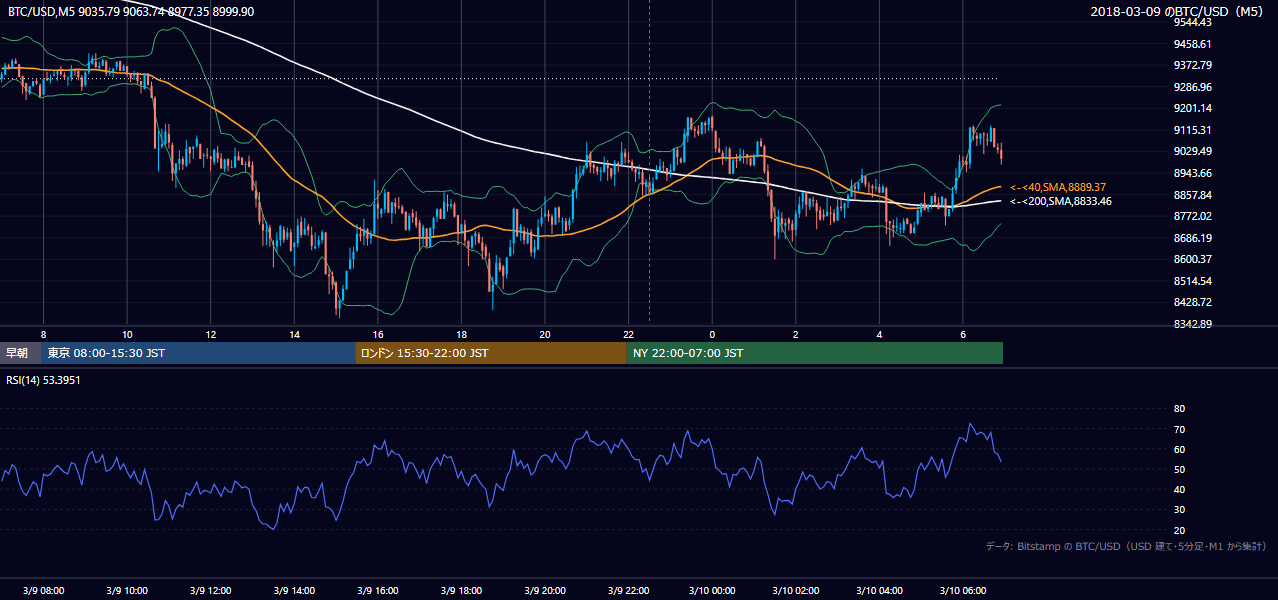Click the '3/10 04:00' date label
Viewport: 1278px width, 600px height.
click(x=879, y=591)
